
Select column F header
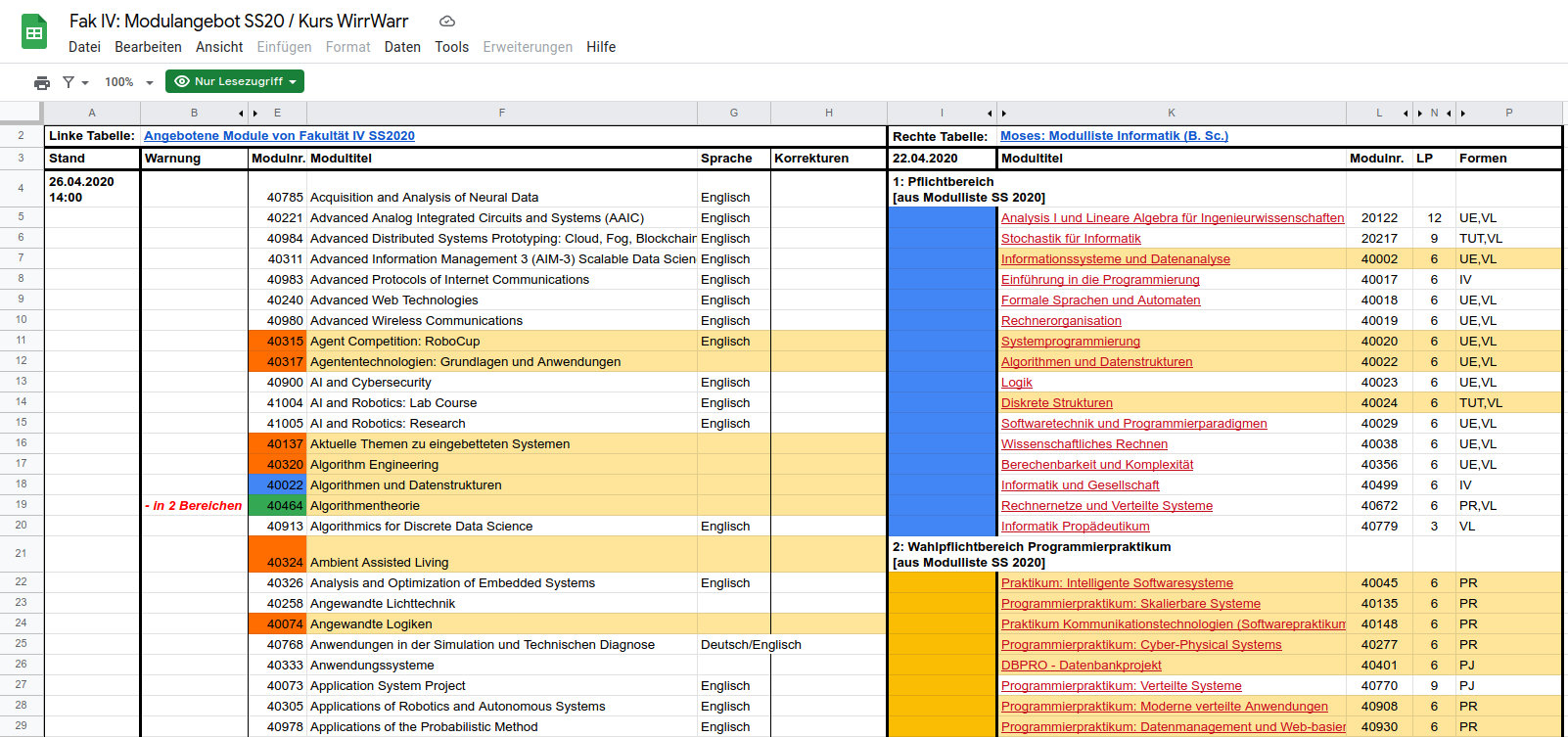coord(502,114)
